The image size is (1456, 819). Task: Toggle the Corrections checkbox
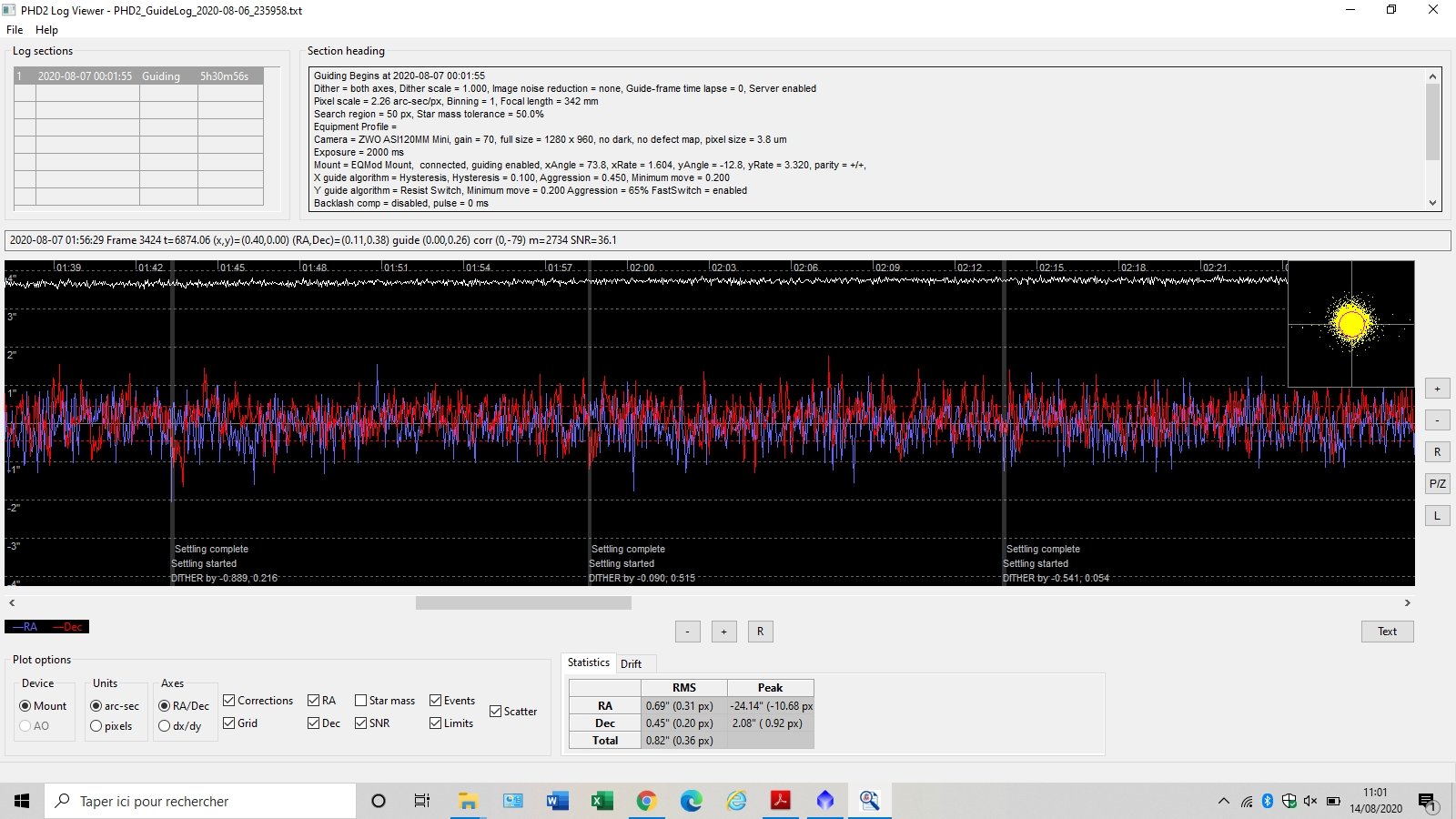coord(229,701)
